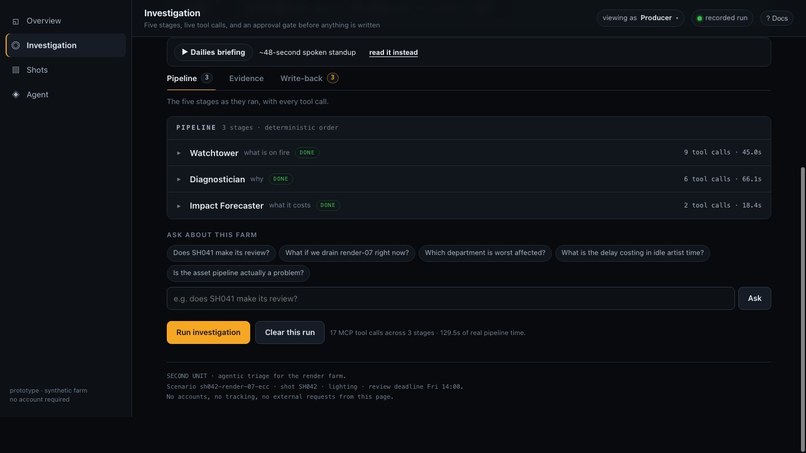The image size is (806, 453).
Task: Select the Investigation sidebar icon
Action: tap(16, 45)
